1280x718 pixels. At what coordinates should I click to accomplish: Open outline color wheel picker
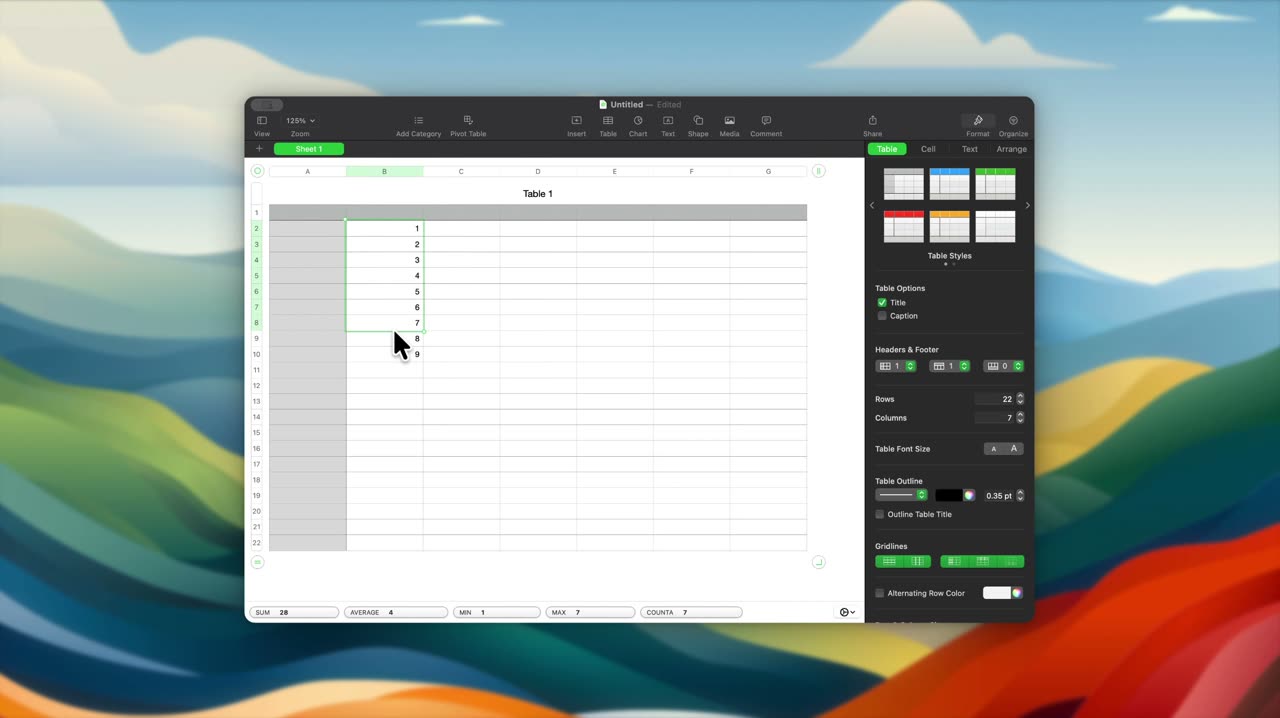(969, 495)
